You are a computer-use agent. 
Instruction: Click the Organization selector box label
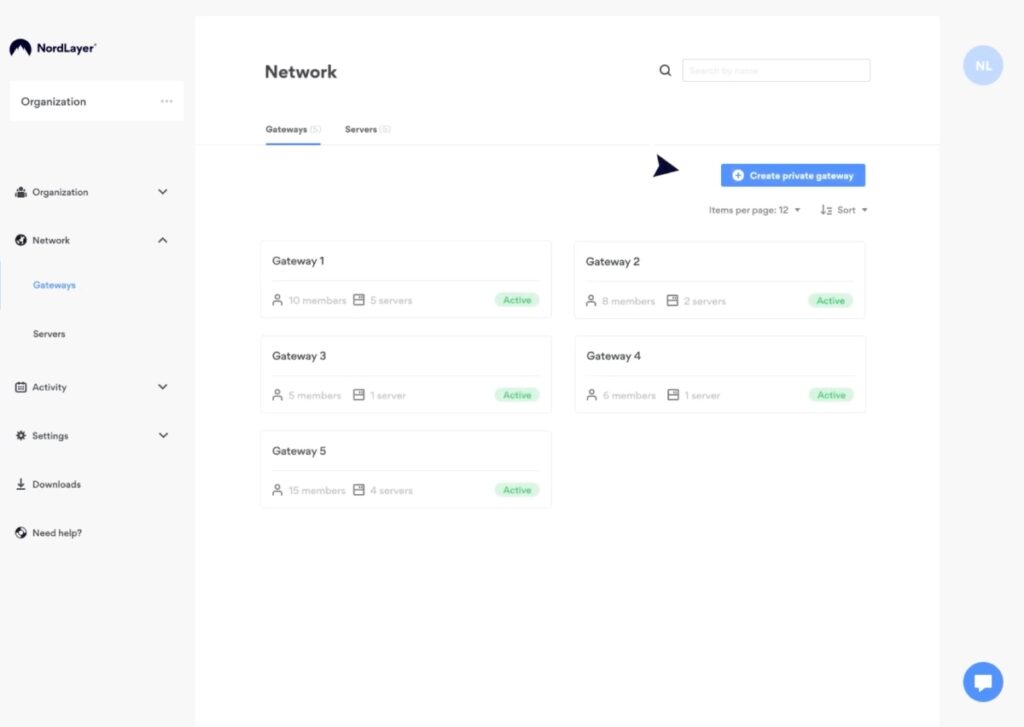point(54,101)
